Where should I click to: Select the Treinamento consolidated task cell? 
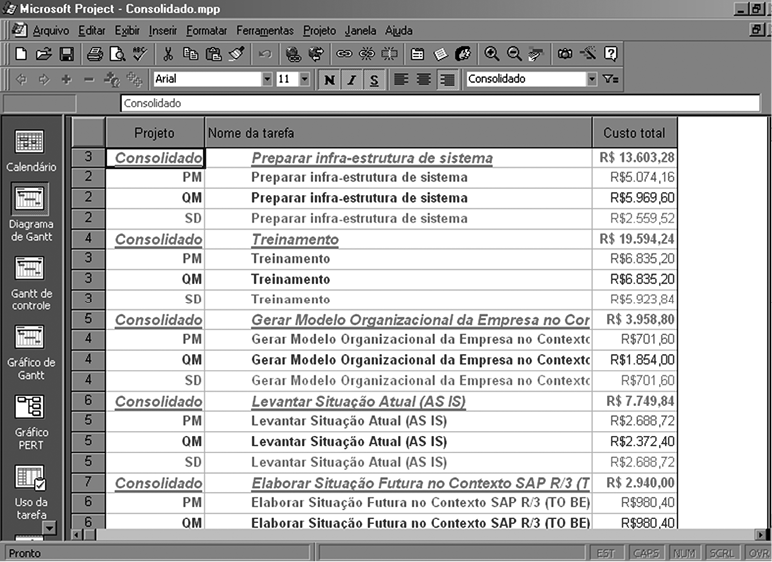click(x=398, y=239)
